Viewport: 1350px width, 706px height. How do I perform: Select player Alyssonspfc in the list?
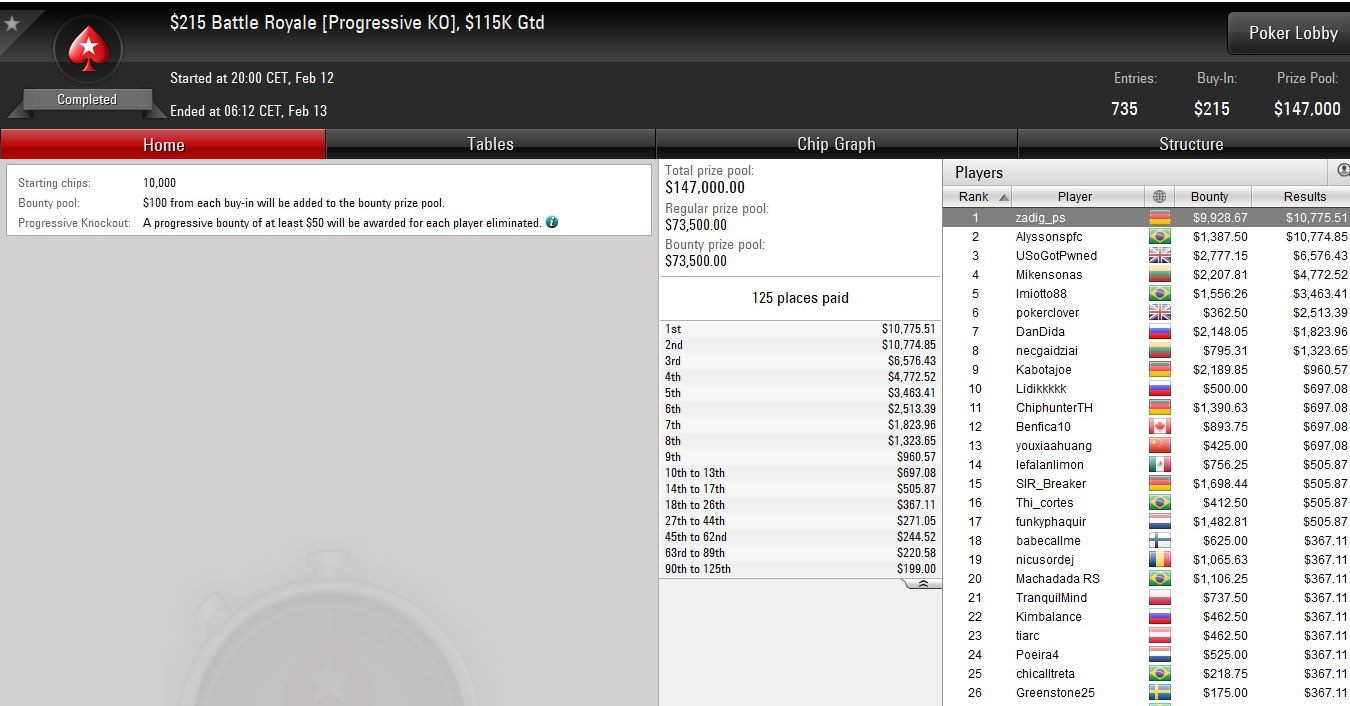[x=1146, y=237]
